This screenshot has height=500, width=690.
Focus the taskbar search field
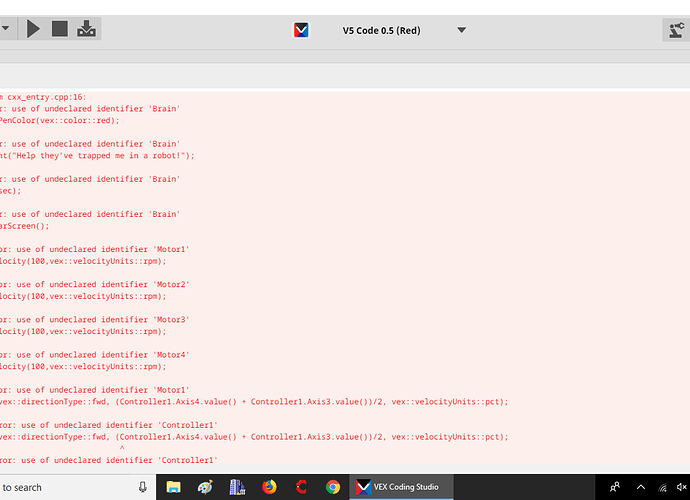click(77, 487)
